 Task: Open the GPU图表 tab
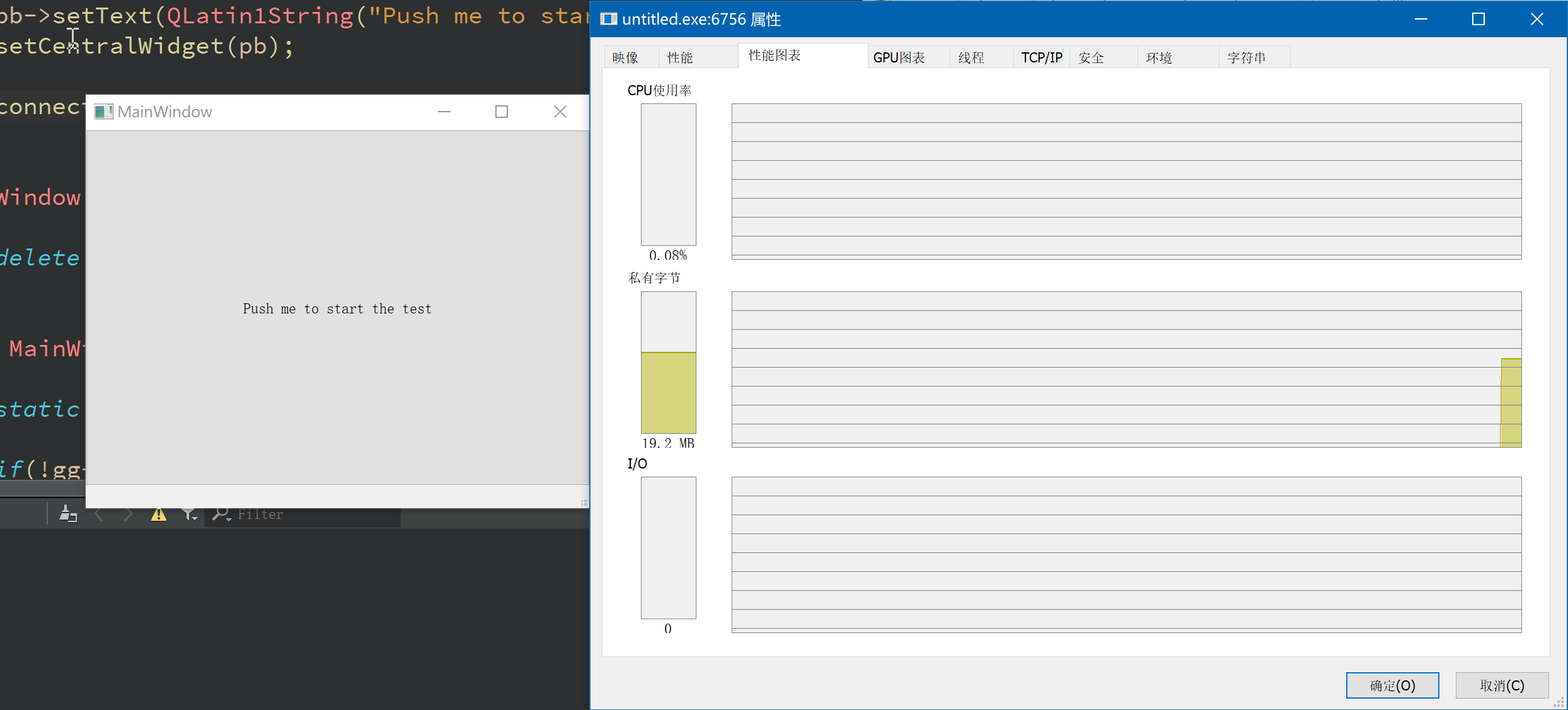point(899,57)
